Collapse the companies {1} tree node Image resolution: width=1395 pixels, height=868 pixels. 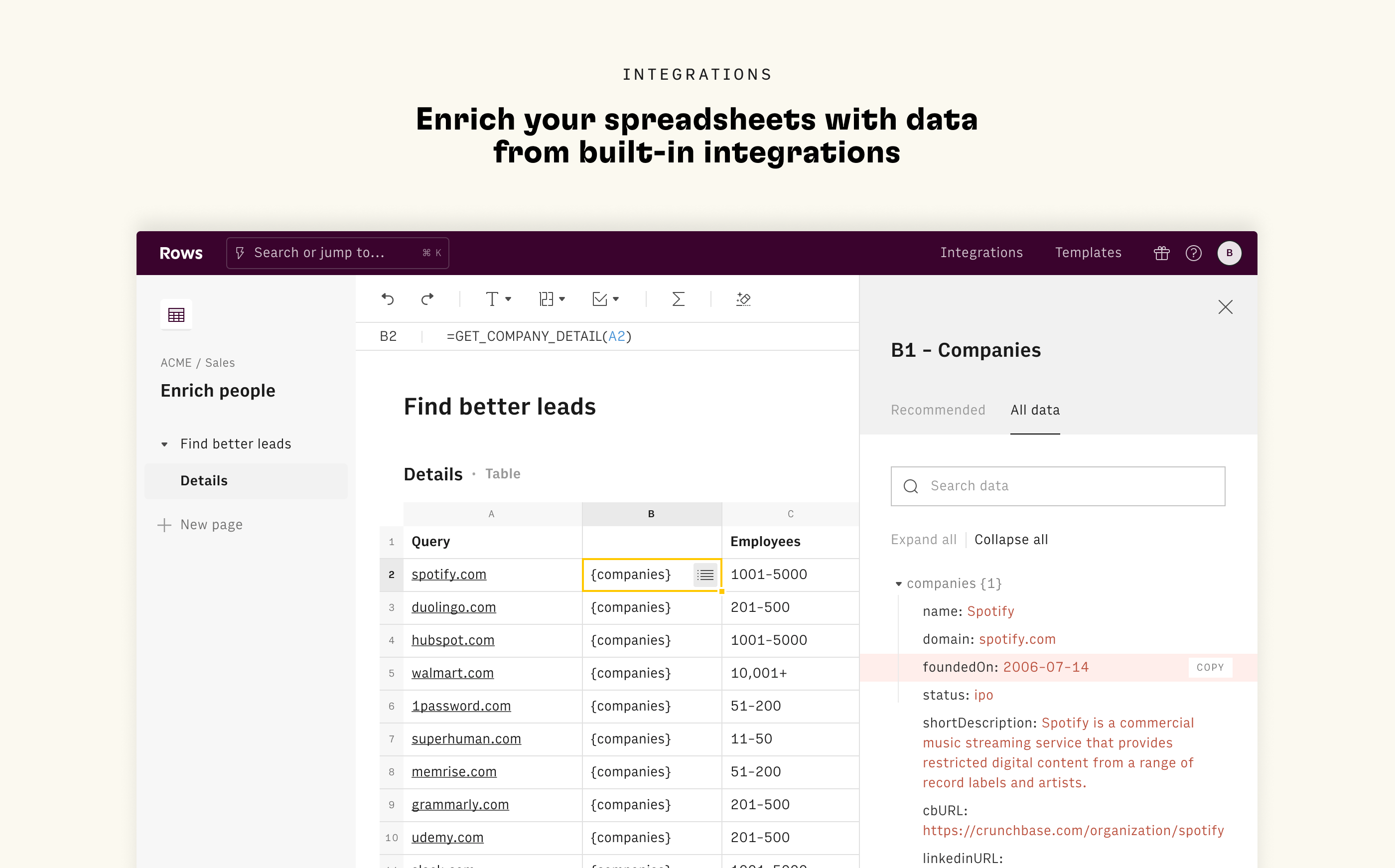pyautogui.click(x=899, y=584)
